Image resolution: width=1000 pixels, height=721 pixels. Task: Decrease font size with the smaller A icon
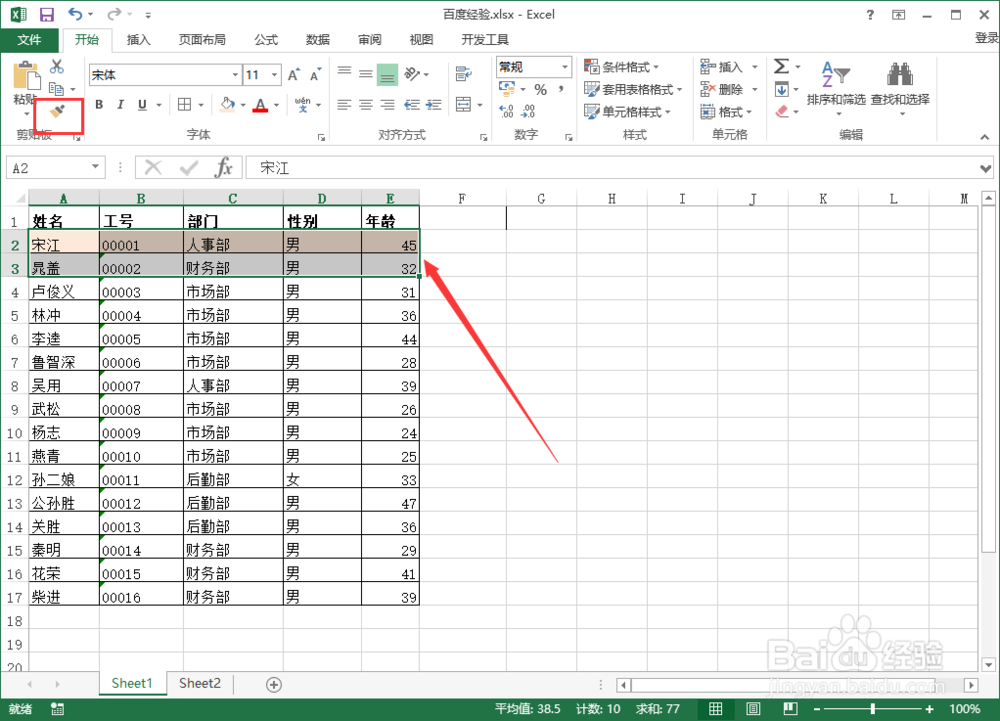[315, 75]
